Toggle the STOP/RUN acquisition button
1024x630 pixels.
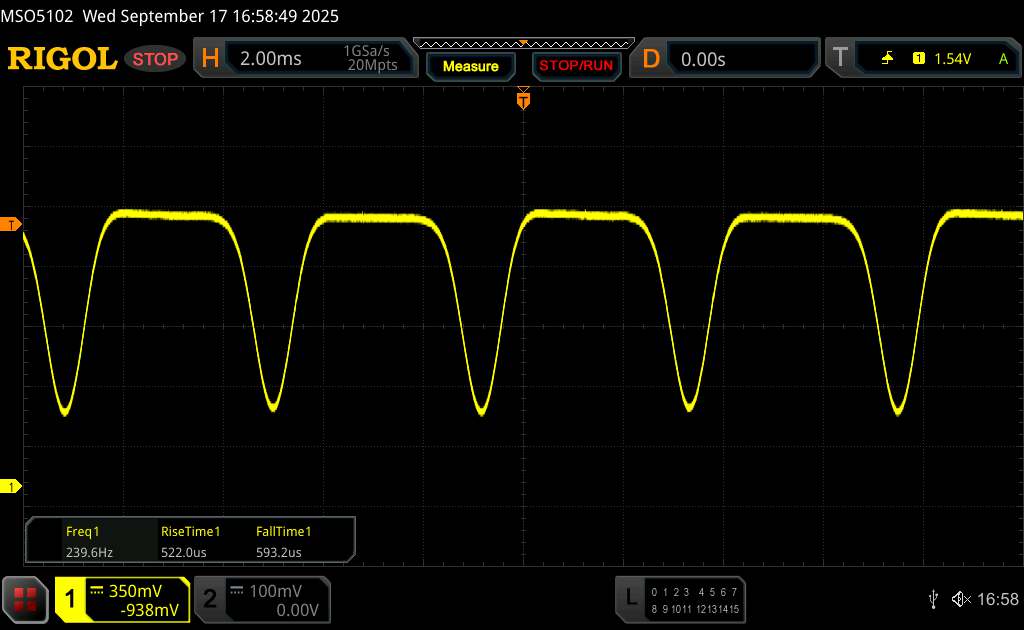[x=575, y=66]
